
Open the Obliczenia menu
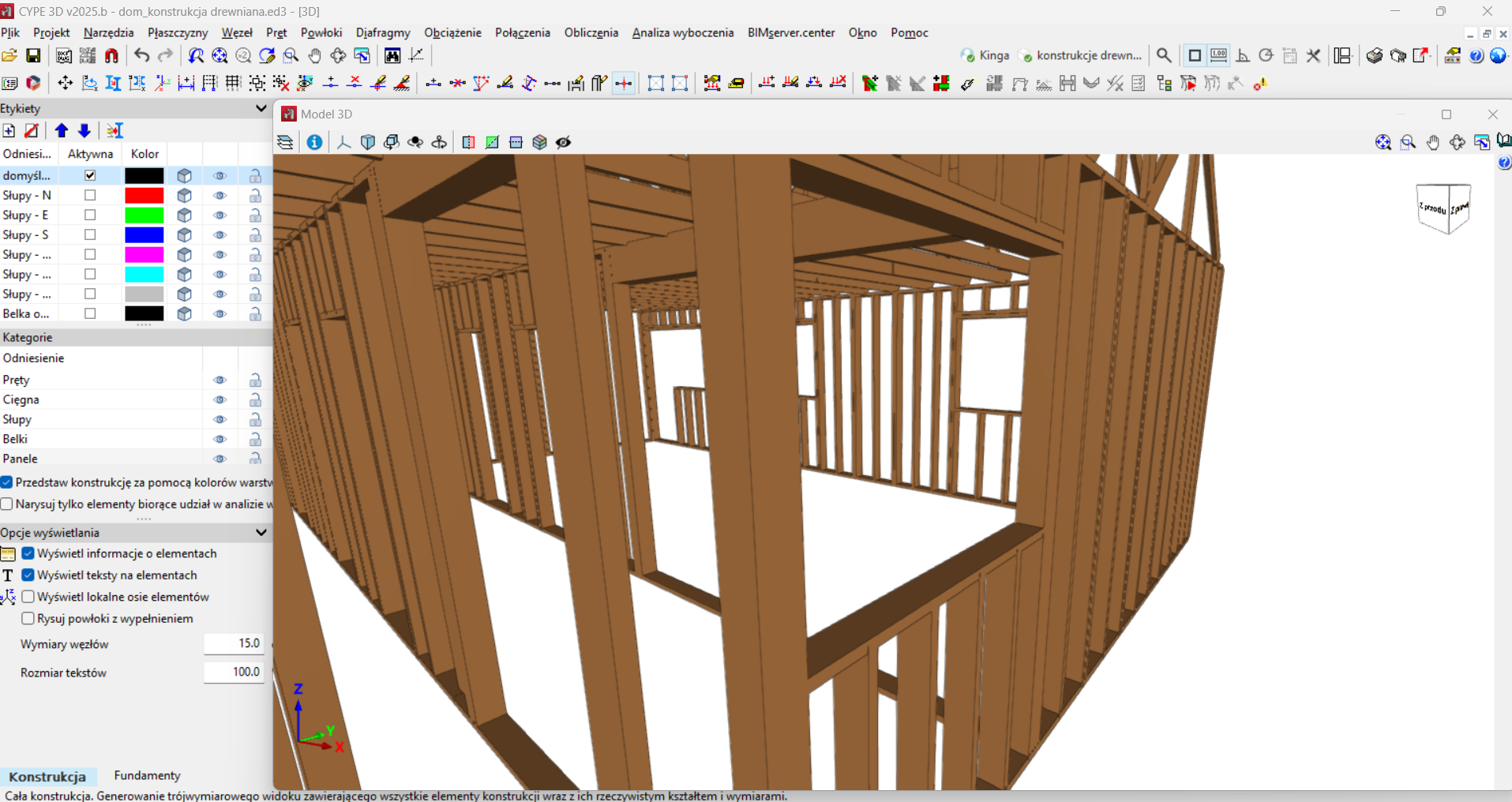pos(591,32)
